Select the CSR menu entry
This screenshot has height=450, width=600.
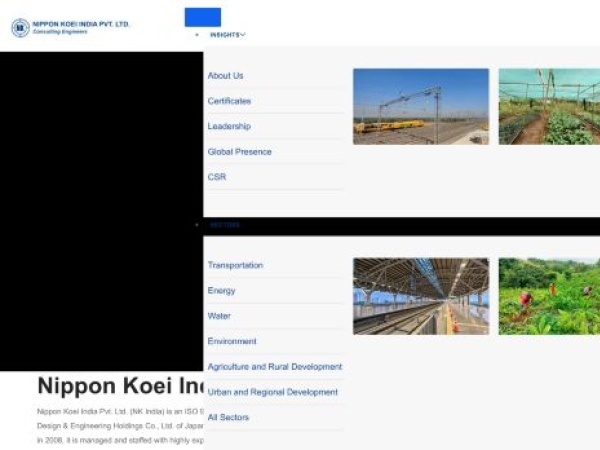tap(217, 177)
